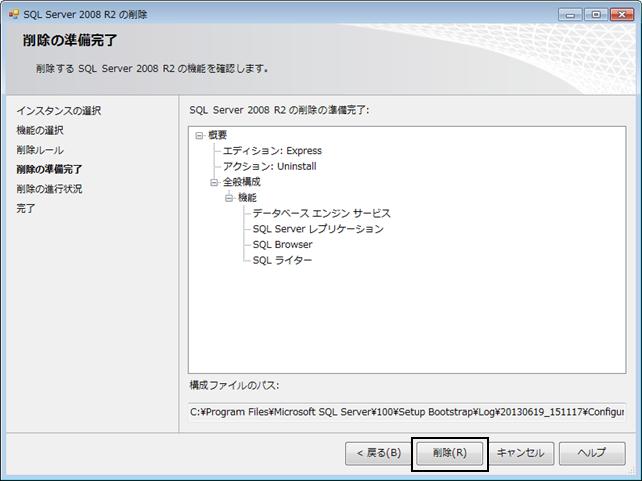Minimize the SQL Server 2008 R2 window
This screenshot has width=642, height=481.
[570, 15]
